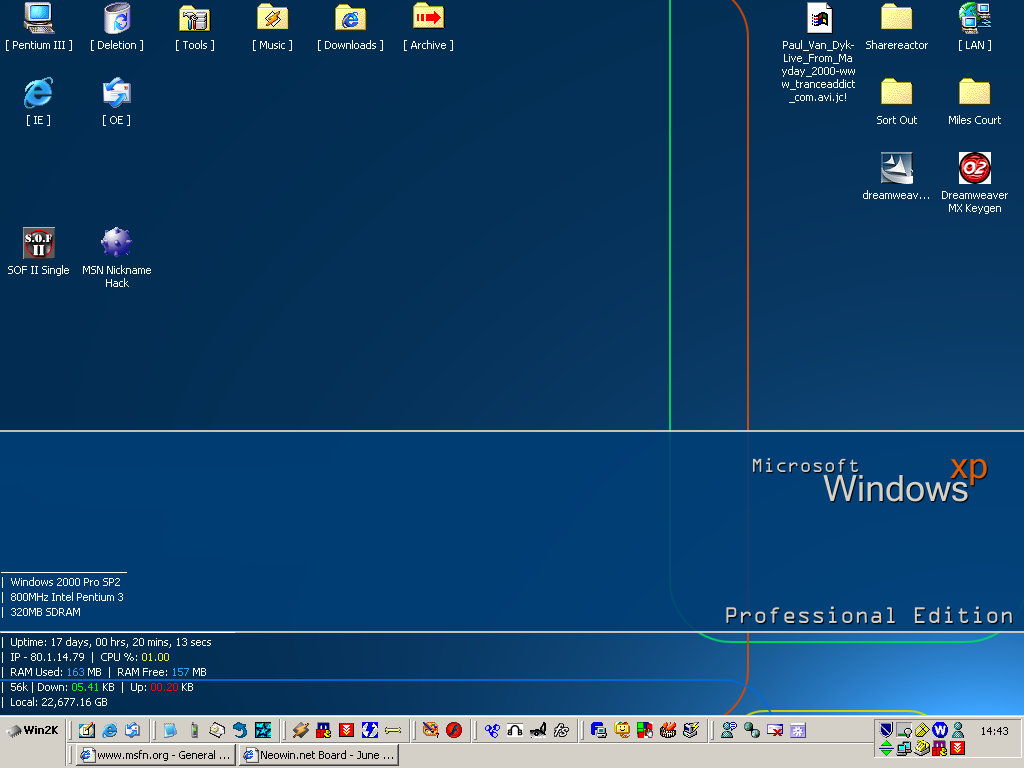Open the Music desktop folder

click(273, 18)
